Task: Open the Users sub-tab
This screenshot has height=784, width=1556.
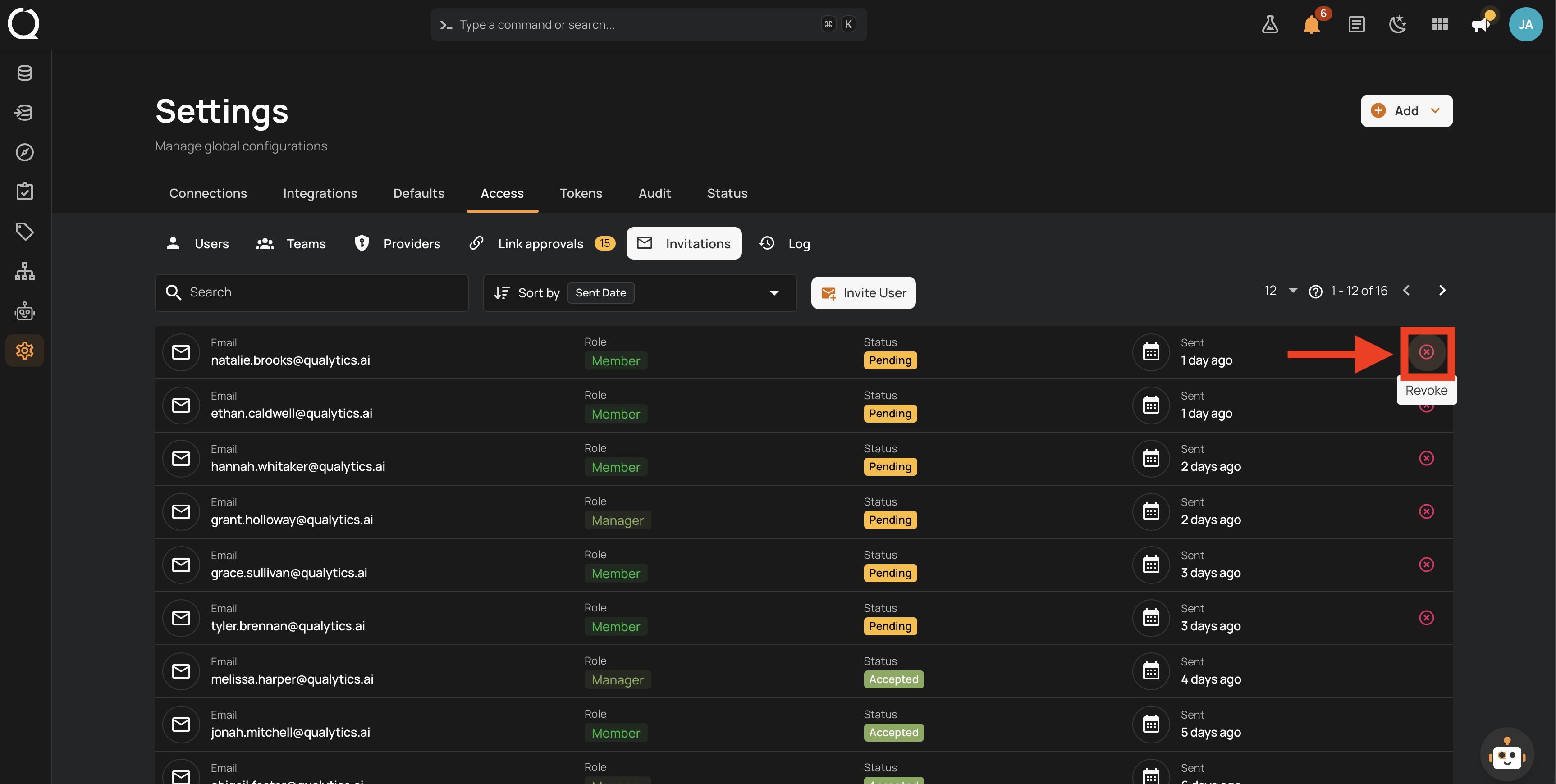Action: tap(197, 243)
